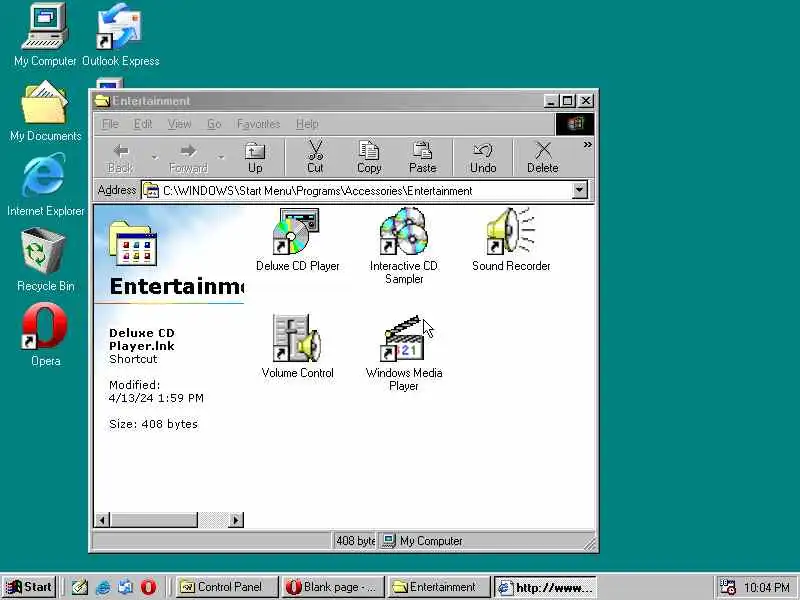
Task: Click the Delete toolbar button
Action: (x=543, y=158)
